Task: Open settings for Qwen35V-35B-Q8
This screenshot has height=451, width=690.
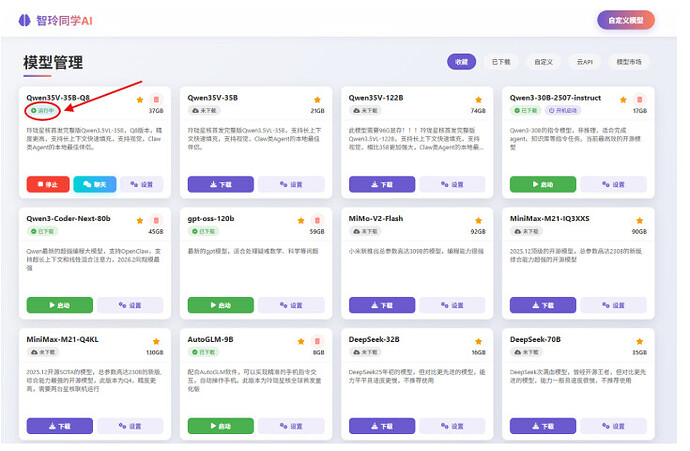Action: pos(142,184)
